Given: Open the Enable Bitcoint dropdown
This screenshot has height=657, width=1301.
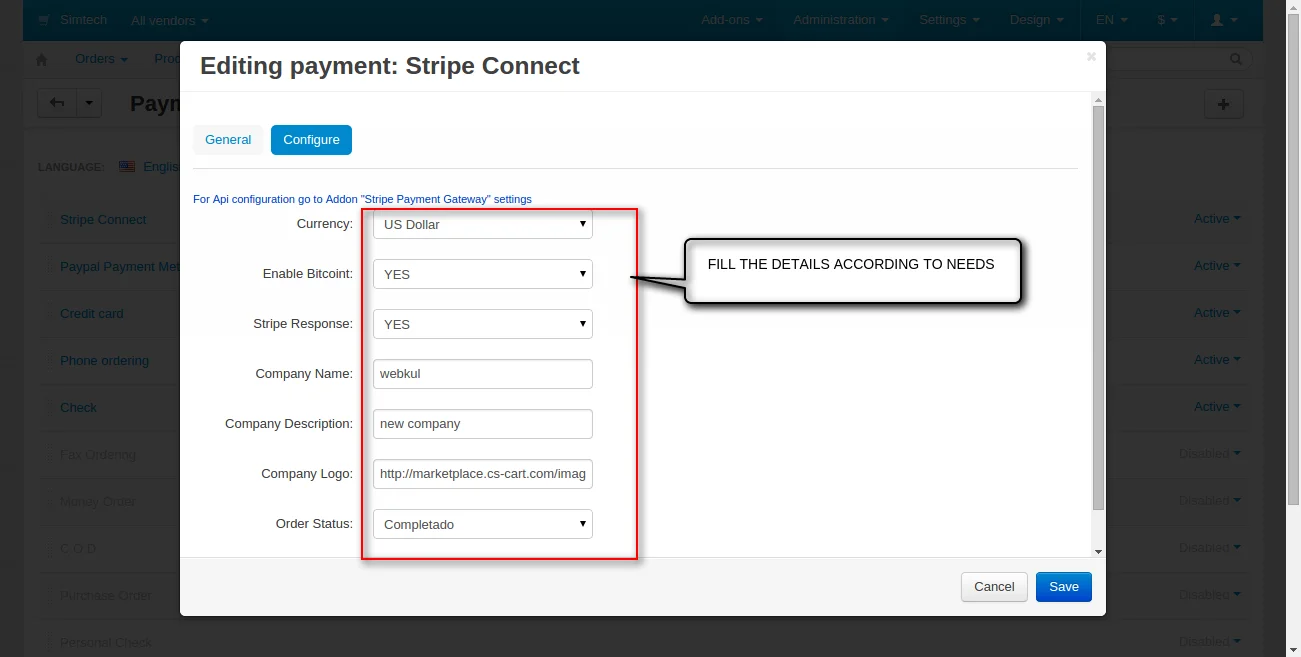Looking at the screenshot, I should [x=482, y=274].
